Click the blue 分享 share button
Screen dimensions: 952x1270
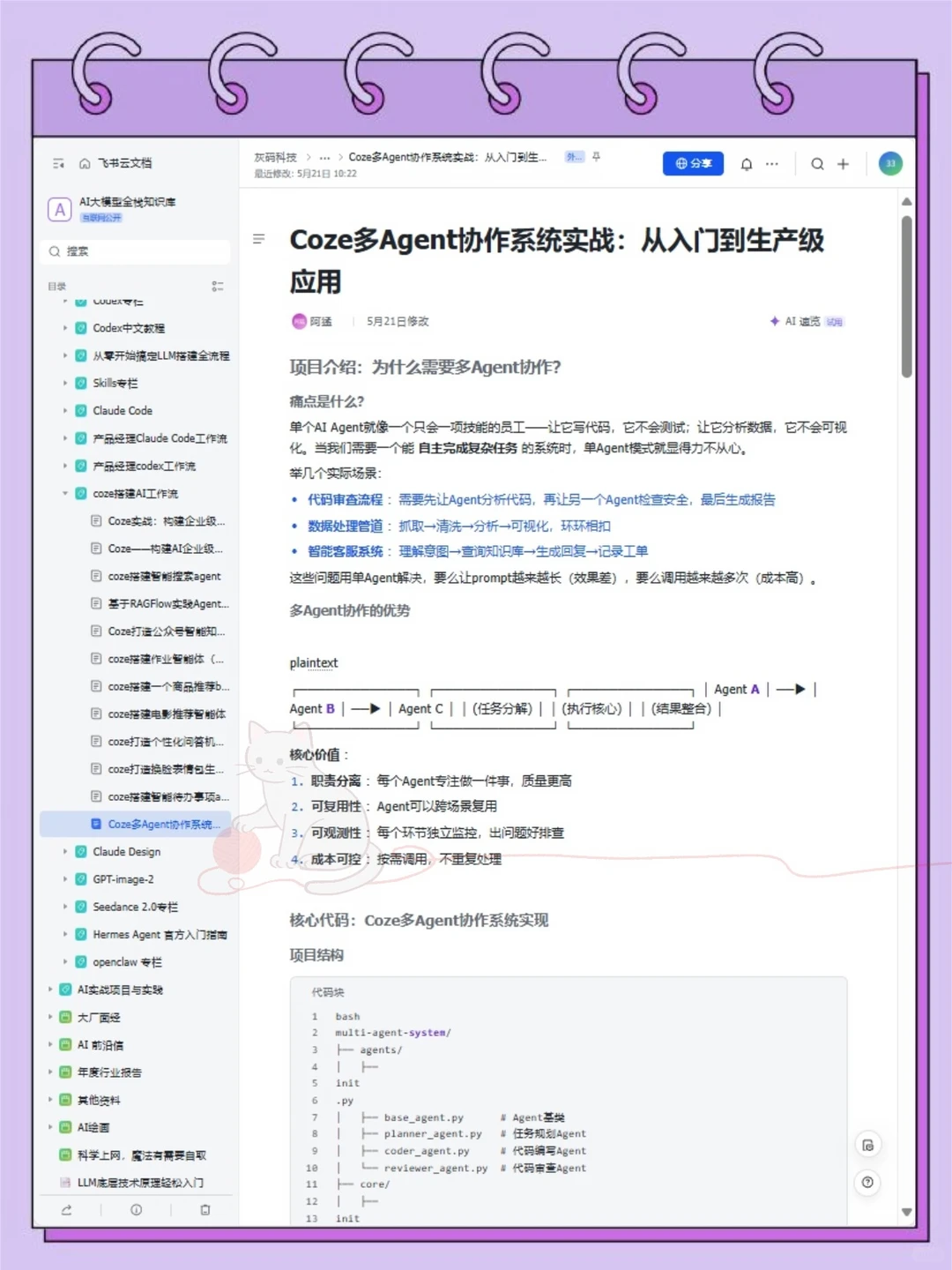[x=693, y=163]
